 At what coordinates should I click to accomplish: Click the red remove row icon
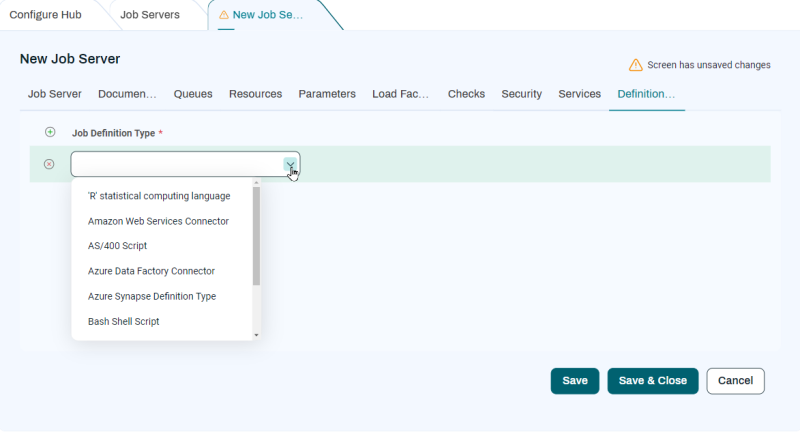[50, 164]
